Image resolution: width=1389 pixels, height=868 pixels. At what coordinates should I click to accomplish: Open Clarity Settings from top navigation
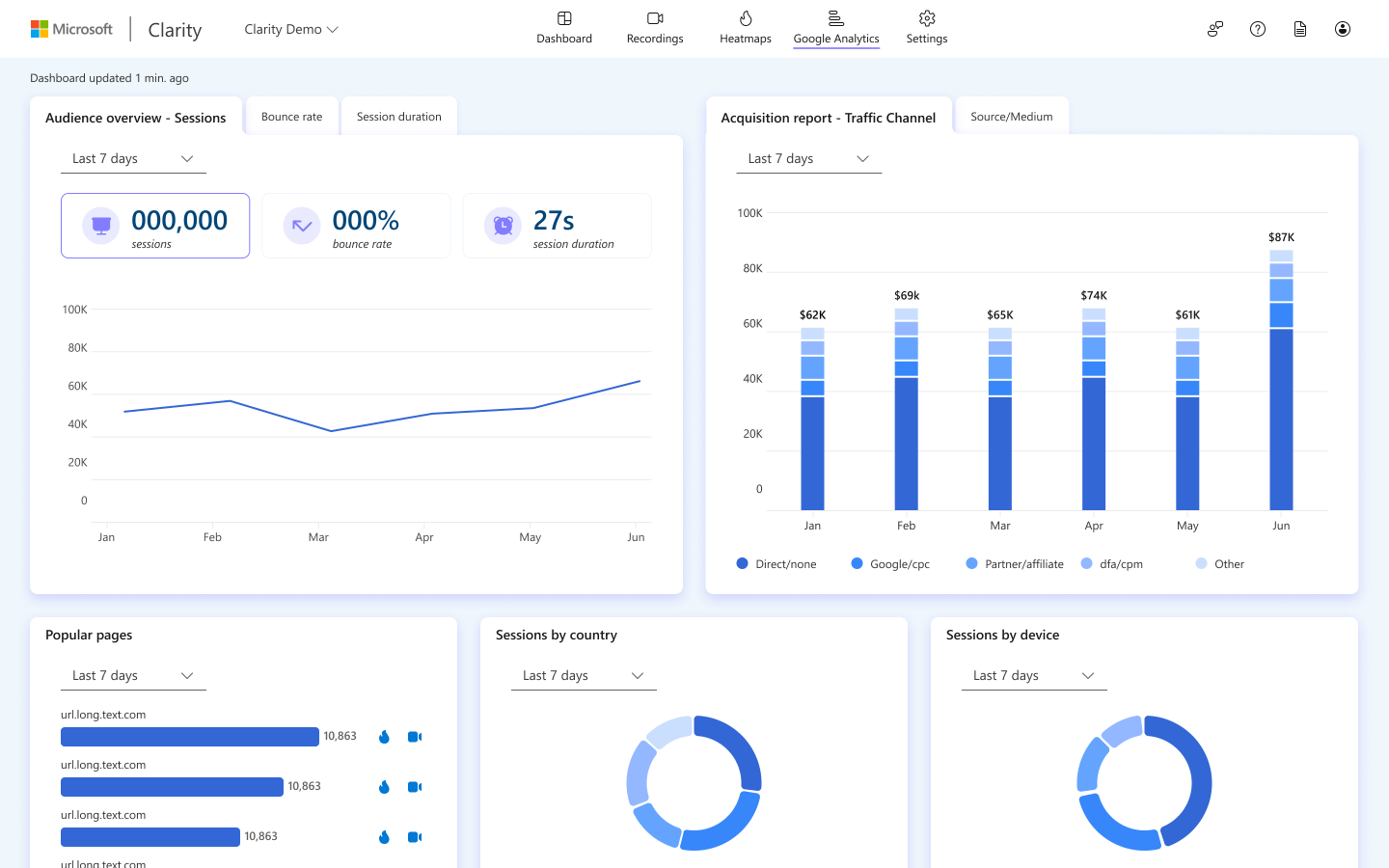[926, 29]
